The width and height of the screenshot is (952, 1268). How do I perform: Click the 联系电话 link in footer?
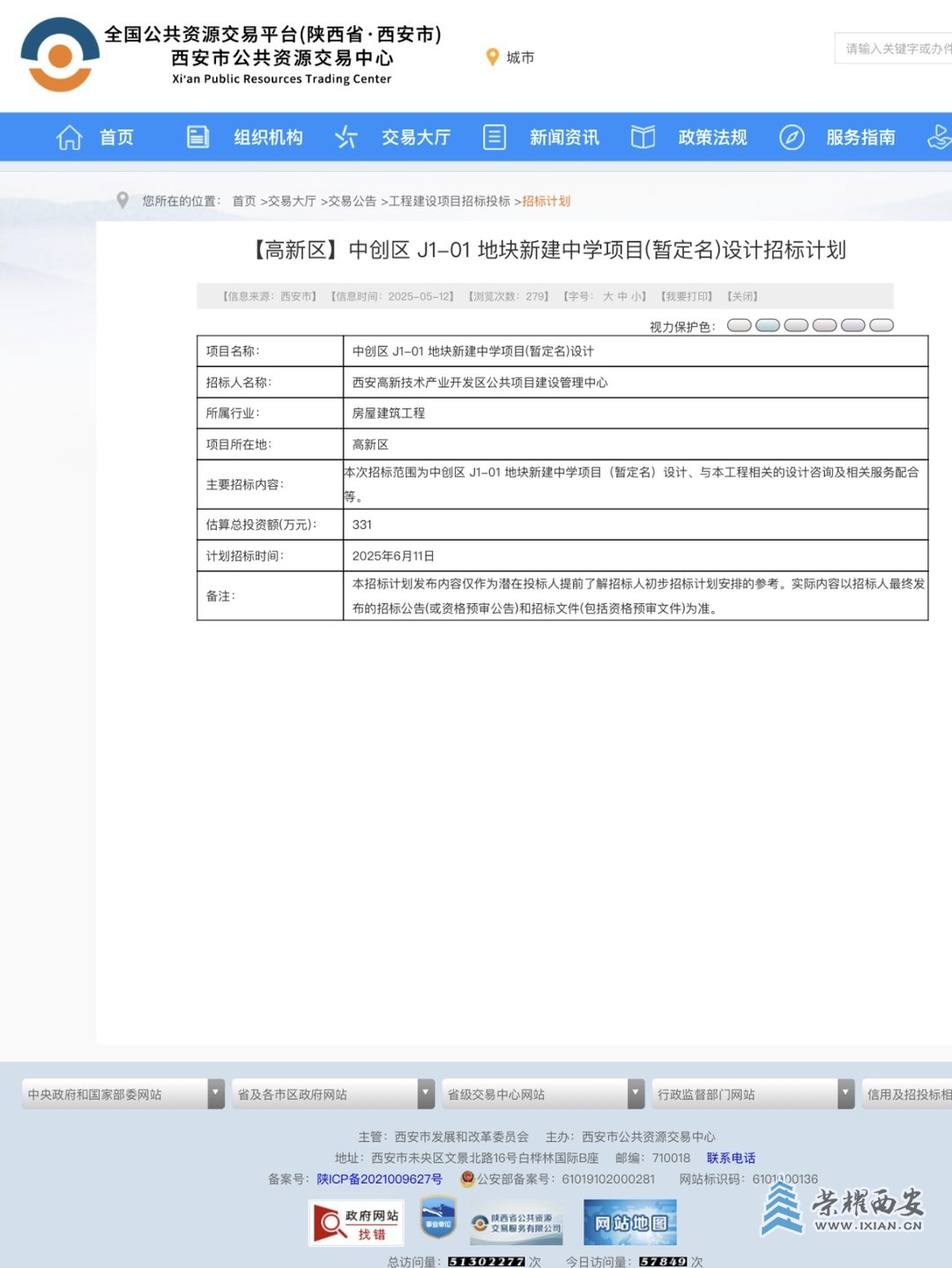click(731, 1158)
